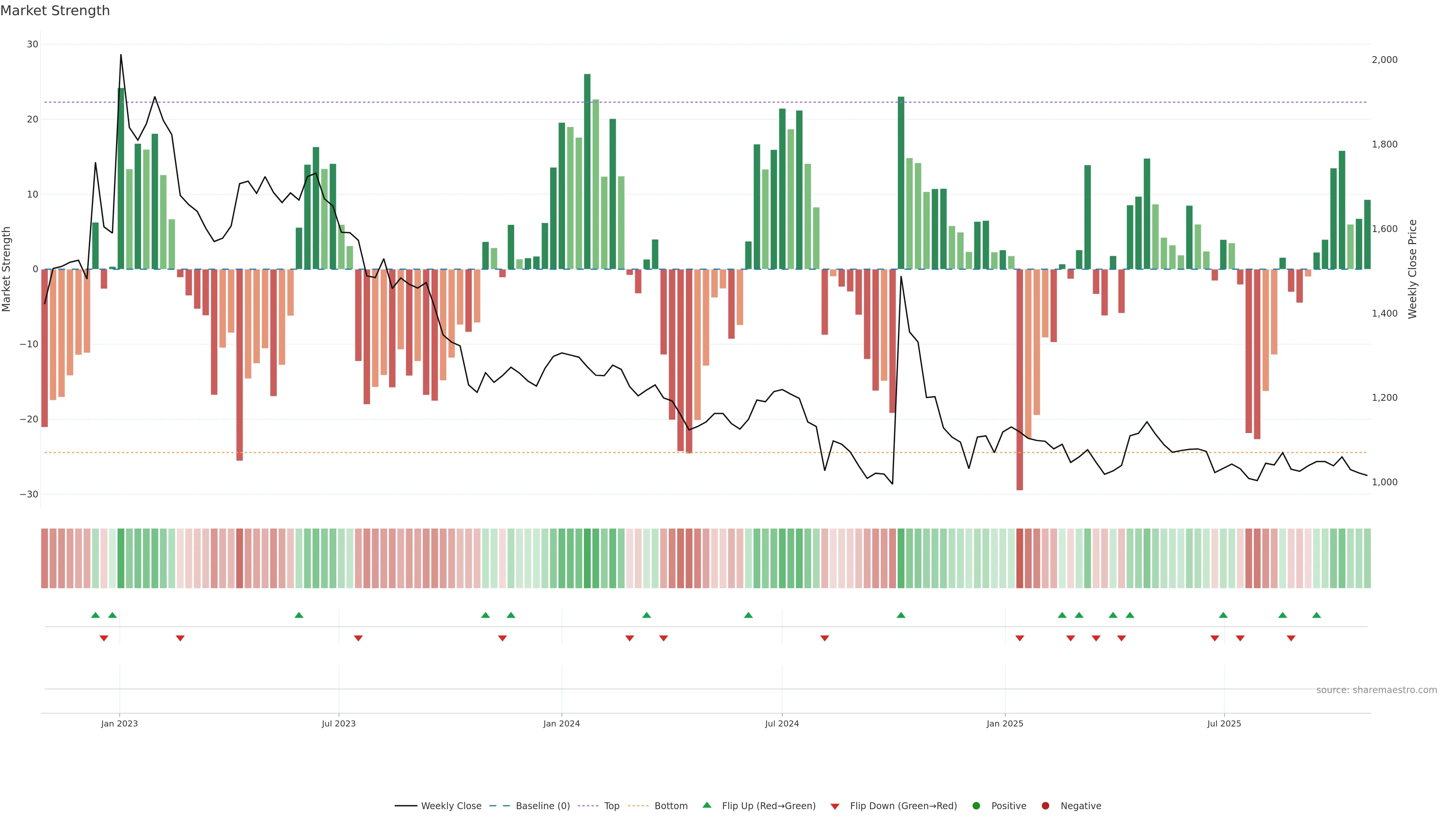The height and width of the screenshot is (819, 1456).
Task: Click the Market Strength chart title
Action: (x=55, y=11)
